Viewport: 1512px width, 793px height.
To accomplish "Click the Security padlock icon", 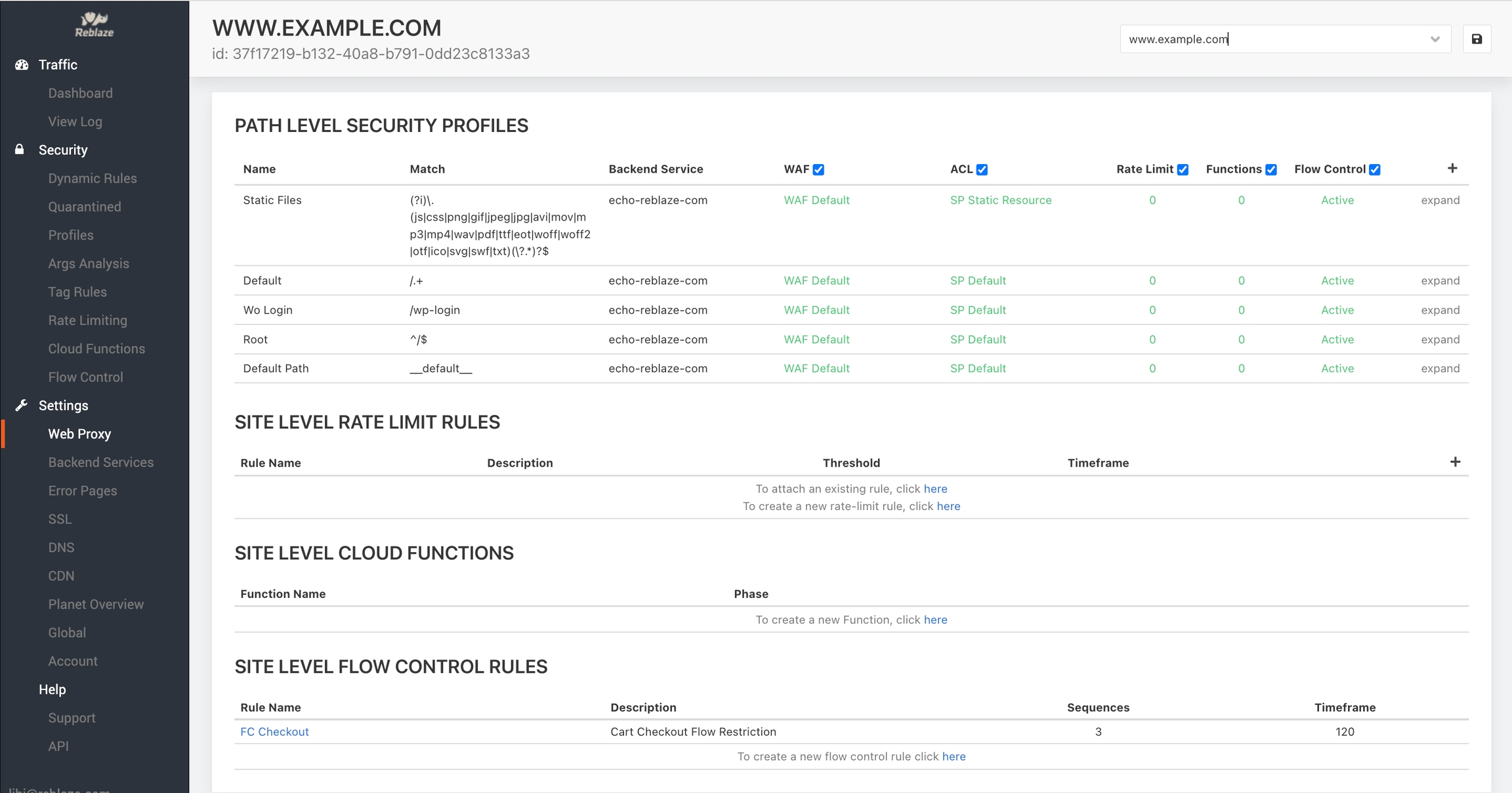I will pos(20,150).
